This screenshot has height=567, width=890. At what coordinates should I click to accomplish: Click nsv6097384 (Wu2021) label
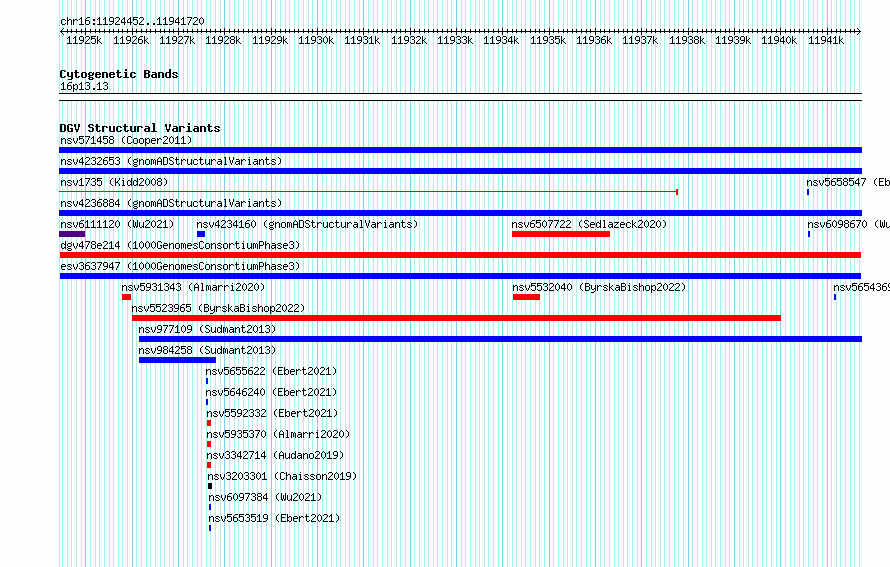(x=265, y=497)
